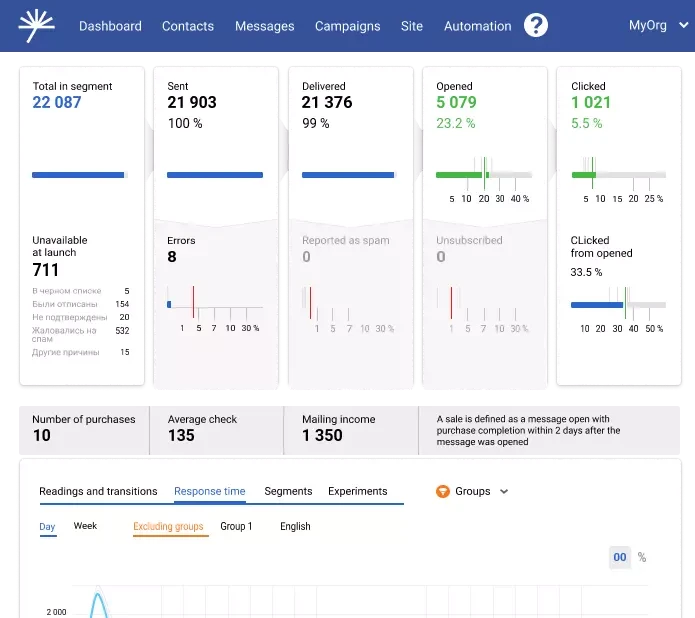Filter chart by Group 1

[236, 526]
